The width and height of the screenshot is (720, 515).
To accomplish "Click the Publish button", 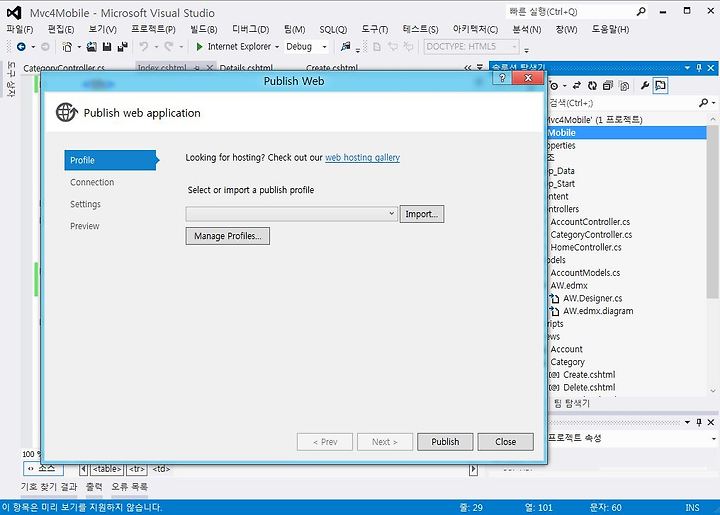I will click(445, 442).
